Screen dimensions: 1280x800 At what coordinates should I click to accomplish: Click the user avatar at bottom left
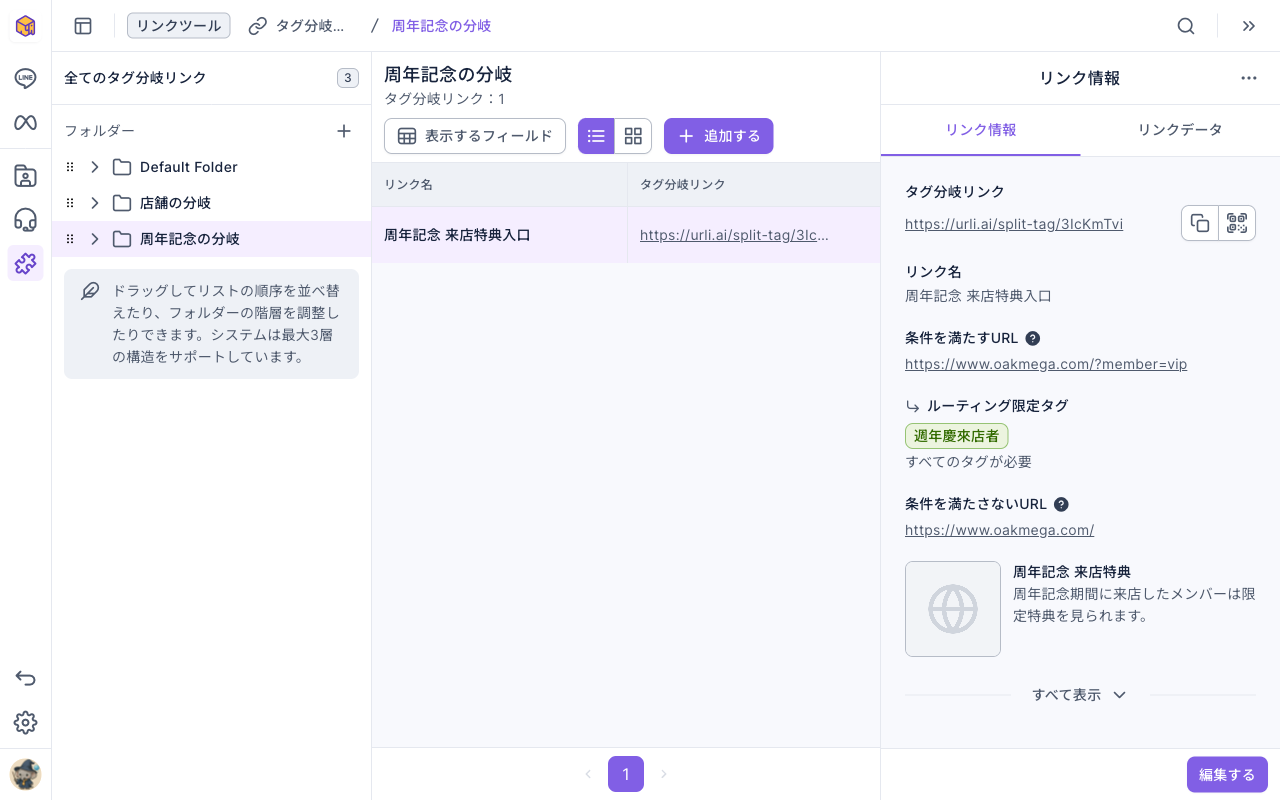pos(25,774)
